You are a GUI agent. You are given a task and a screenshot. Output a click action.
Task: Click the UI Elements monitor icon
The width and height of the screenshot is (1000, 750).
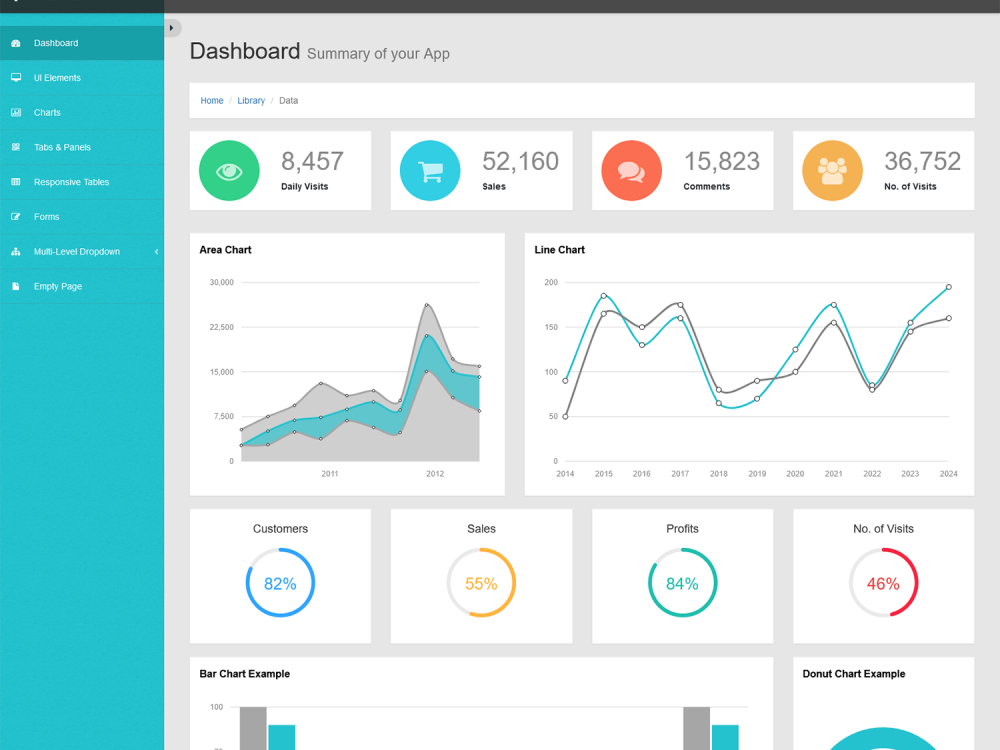[x=15, y=78]
